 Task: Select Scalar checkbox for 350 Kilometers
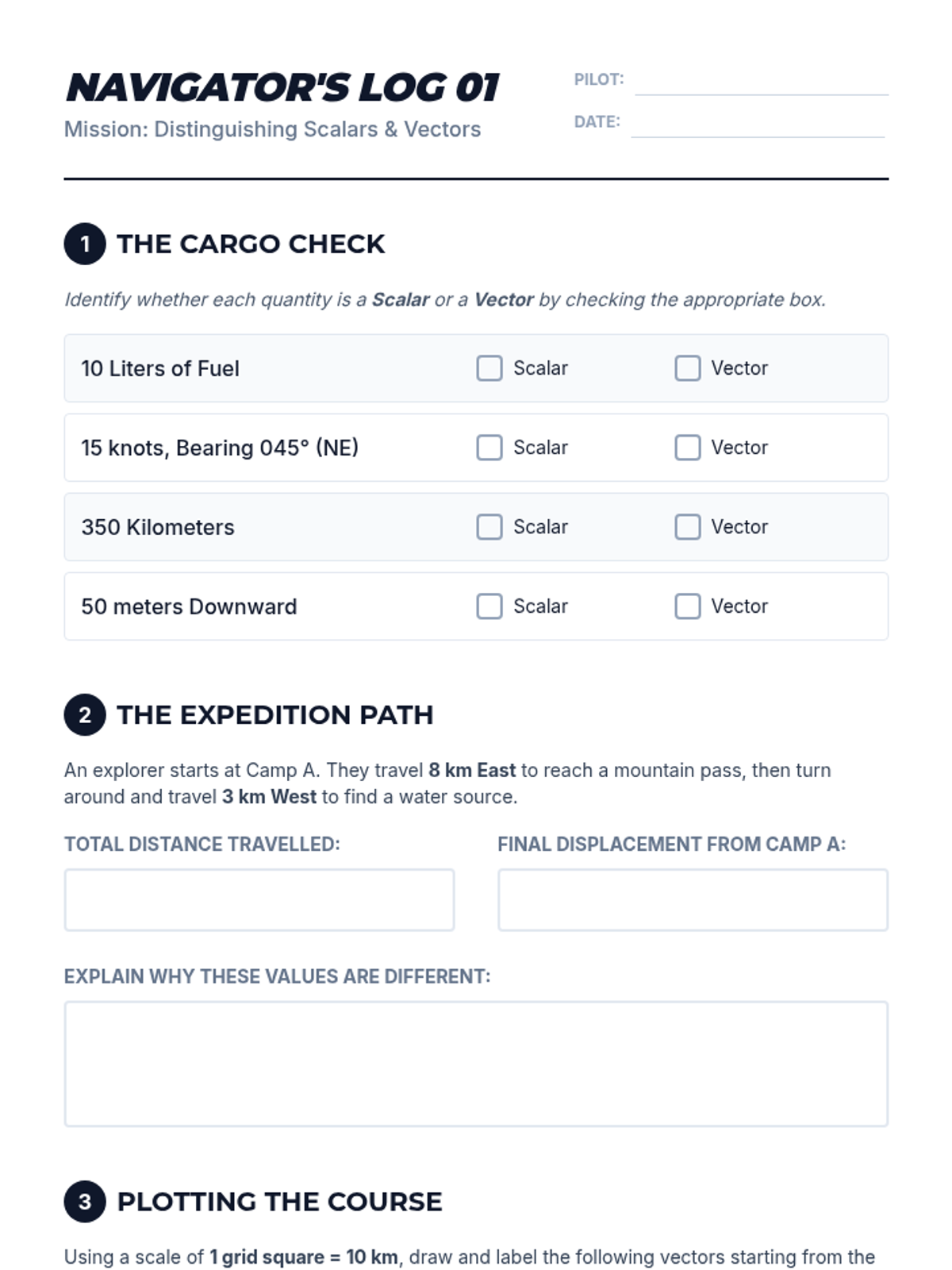[x=489, y=527]
